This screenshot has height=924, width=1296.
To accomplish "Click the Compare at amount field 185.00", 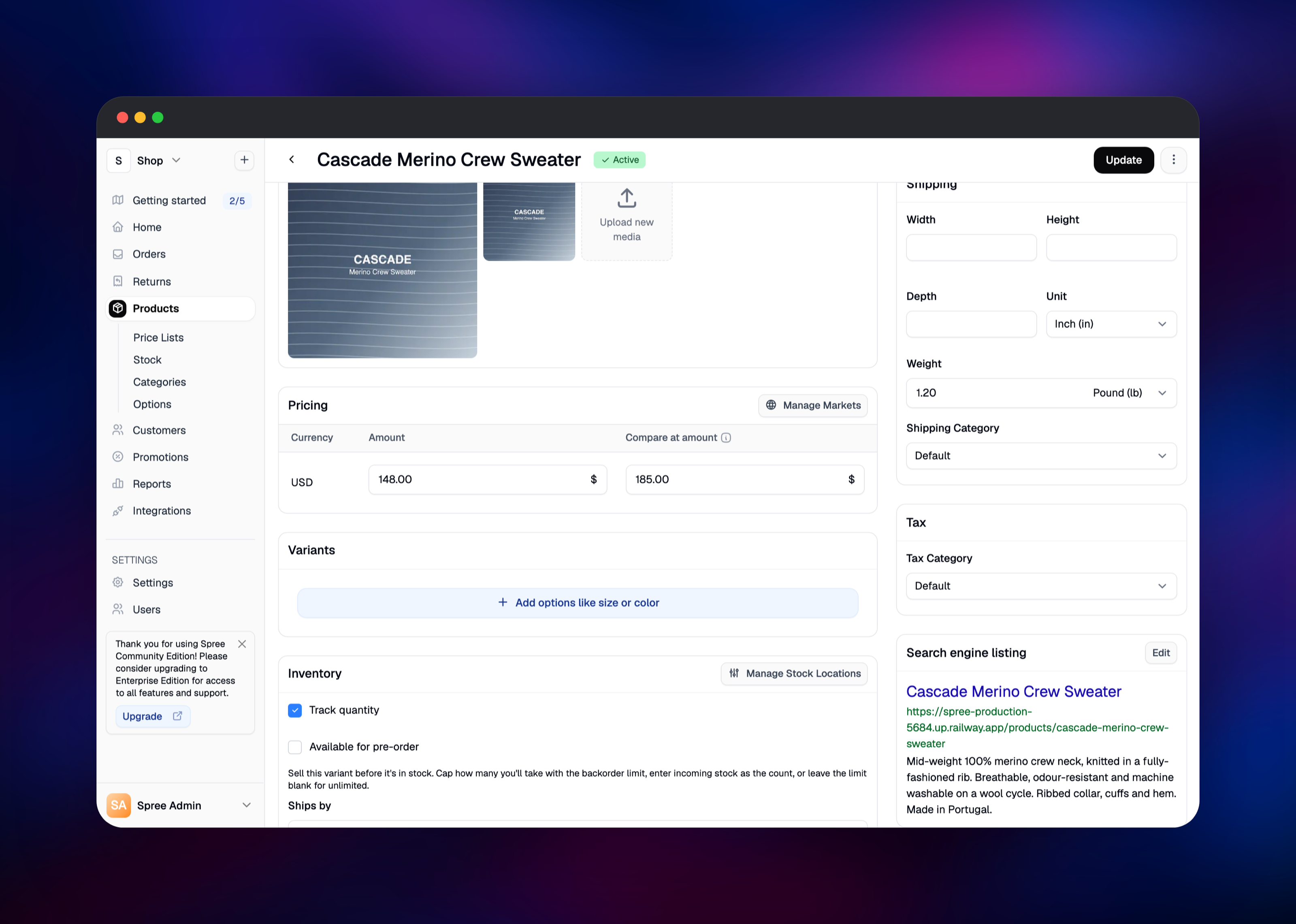I will (745, 480).
